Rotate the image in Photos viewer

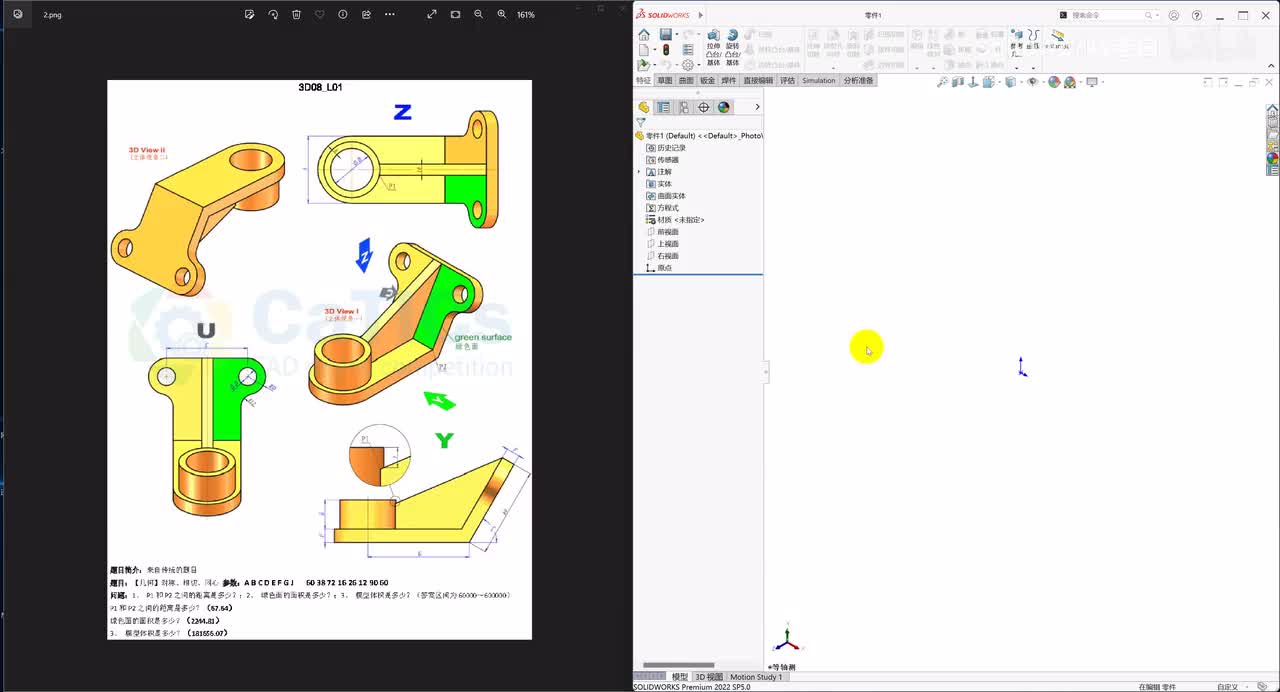pyautogui.click(x=273, y=15)
